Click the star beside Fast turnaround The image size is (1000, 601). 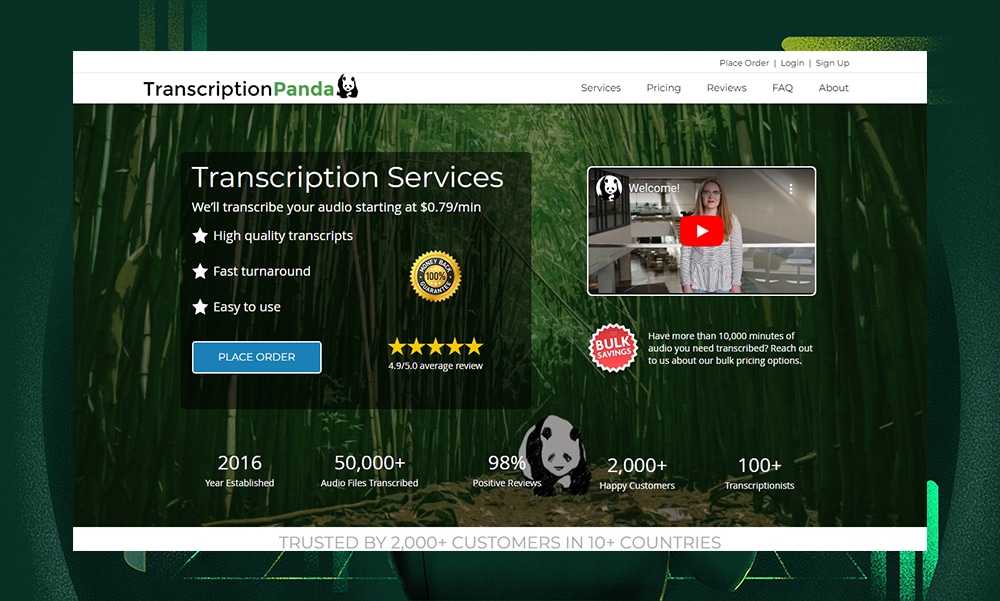tap(200, 271)
